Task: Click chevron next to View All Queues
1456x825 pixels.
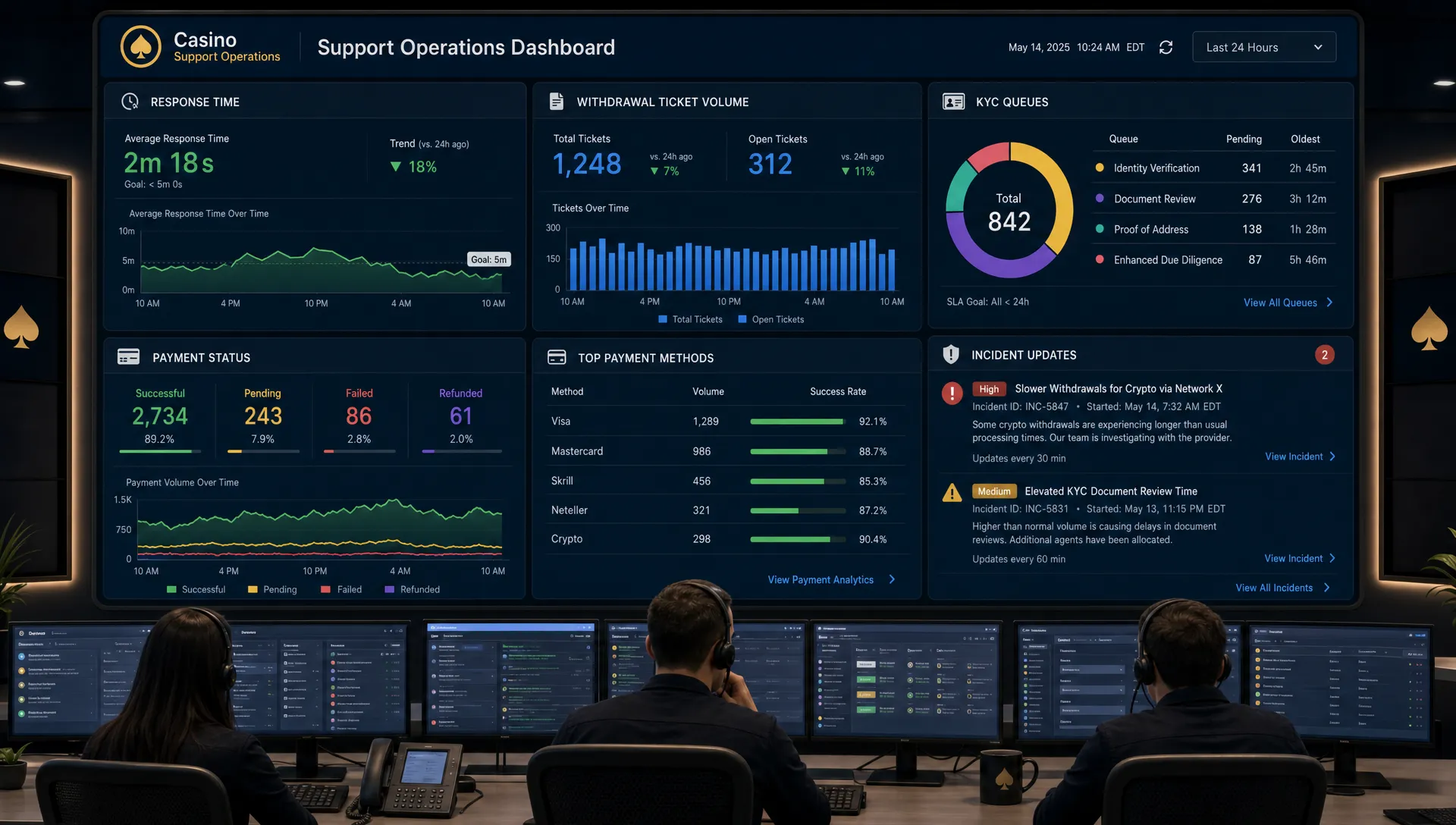Action: click(x=1329, y=303)
